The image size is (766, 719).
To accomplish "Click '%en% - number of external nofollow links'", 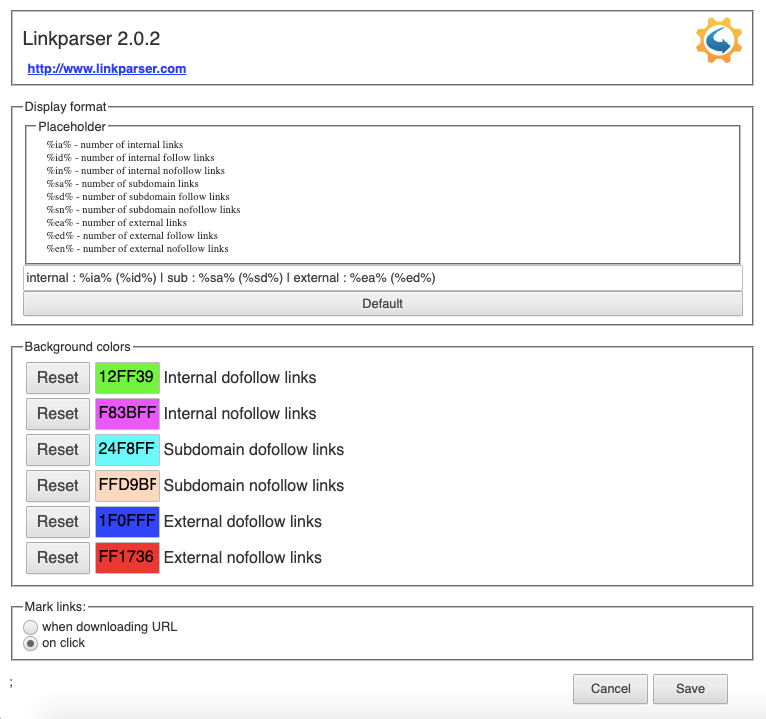I will (137, 249).
